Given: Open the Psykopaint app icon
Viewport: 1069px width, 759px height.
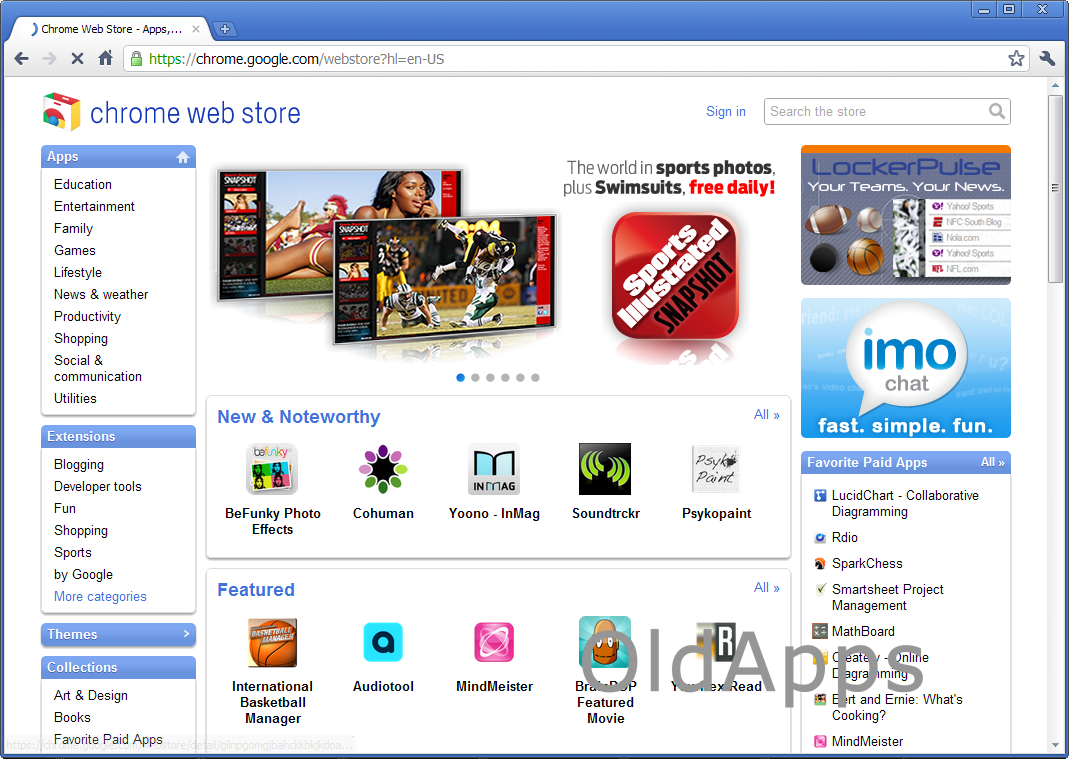Looking at the screenshot, I should [716, 469].
